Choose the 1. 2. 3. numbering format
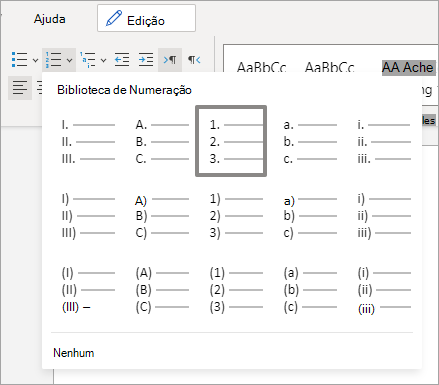The width and height of the screenshot is (439, 385). pyautogui.click(x=231, y=141)
